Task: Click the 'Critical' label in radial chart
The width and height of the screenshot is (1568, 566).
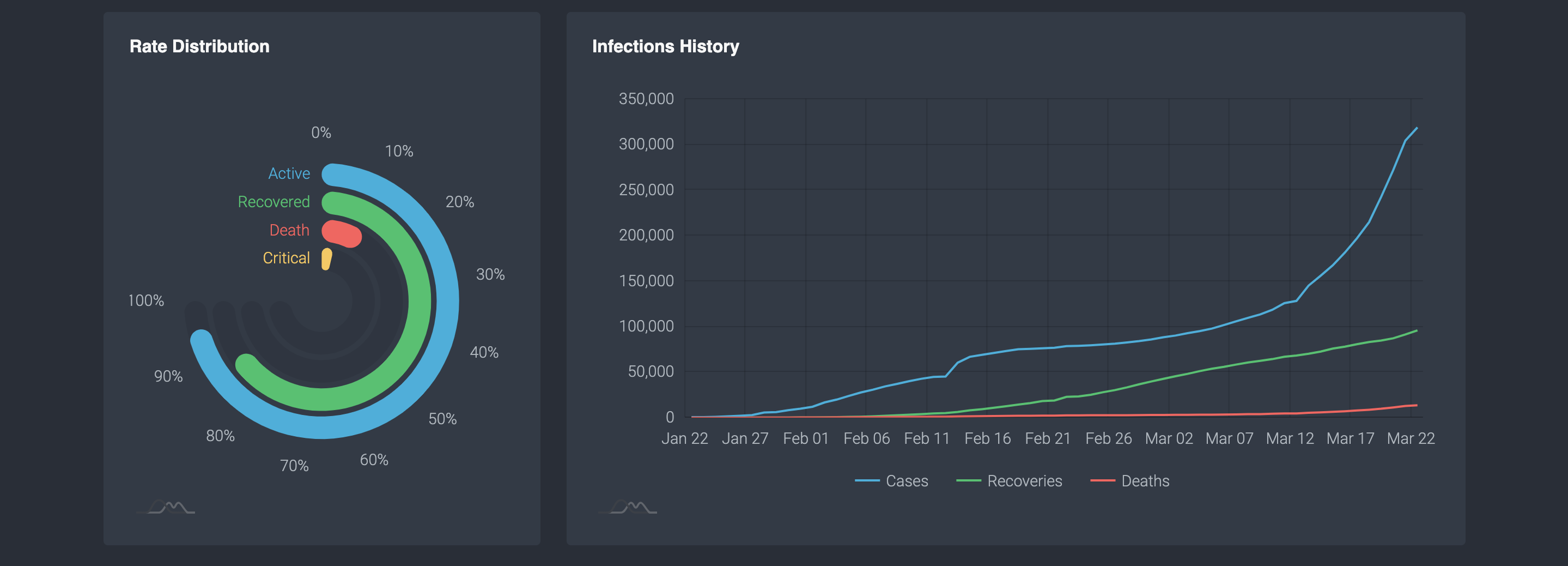Action: click(x=286, y=258)
